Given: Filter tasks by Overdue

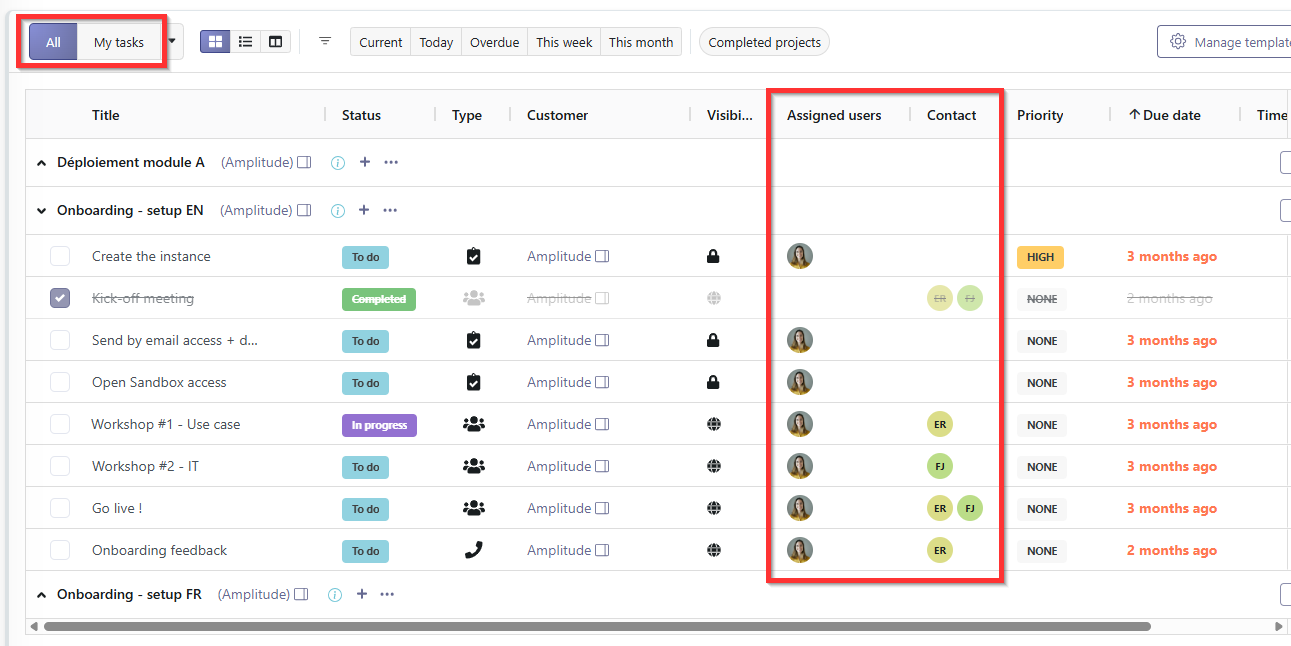Looking at the screenshot, I should (494, 42).
